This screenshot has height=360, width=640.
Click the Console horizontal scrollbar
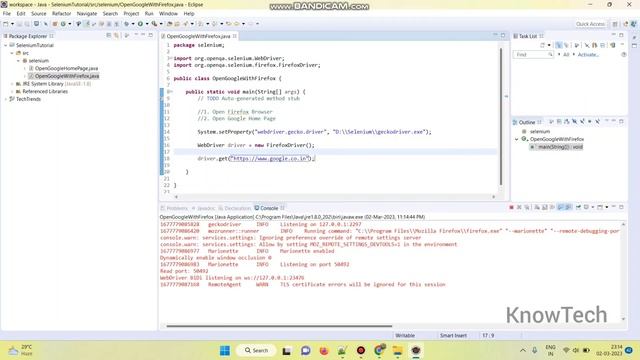click(279, 326)
